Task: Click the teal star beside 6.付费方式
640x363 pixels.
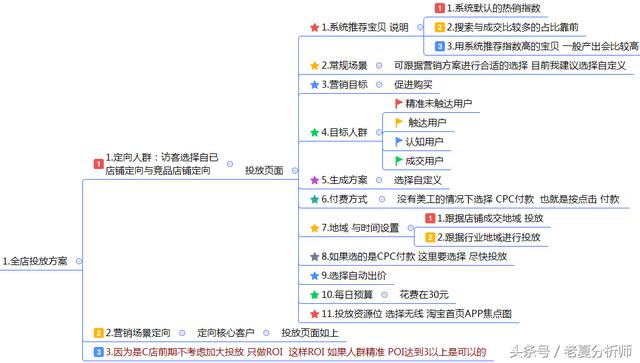Action: 314,199
